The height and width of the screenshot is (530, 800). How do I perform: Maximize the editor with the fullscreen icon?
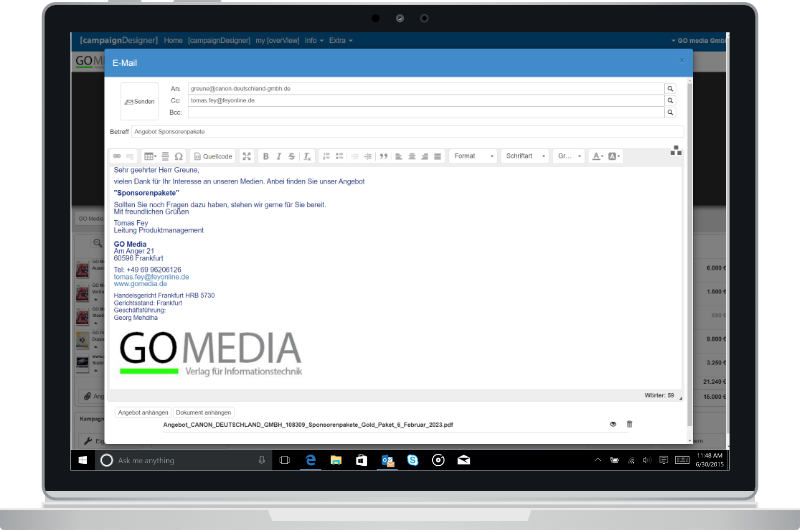pyautogui.click(x=247, y=156)
